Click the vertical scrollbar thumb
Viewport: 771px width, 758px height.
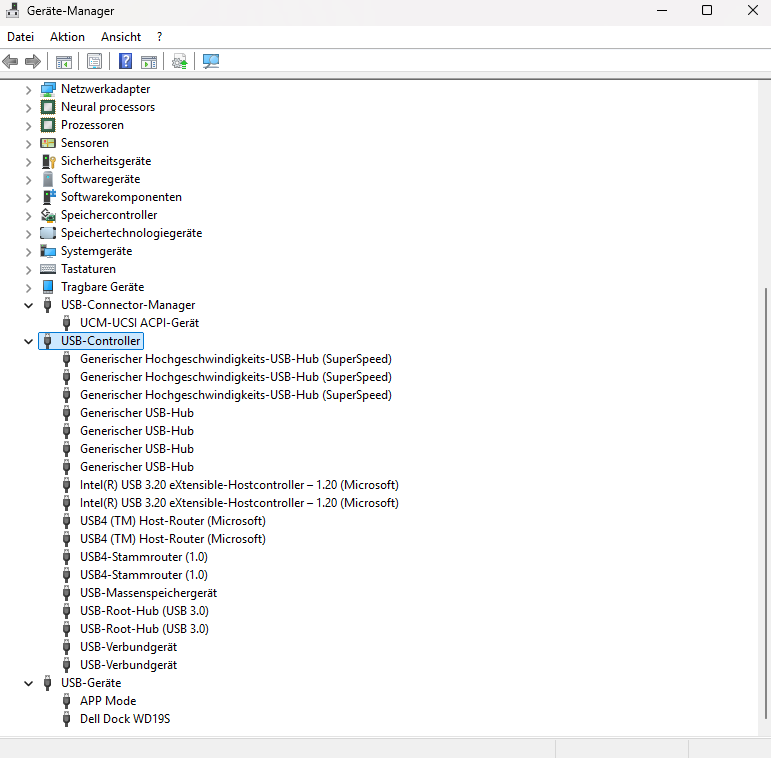pyautogui.click(x=766, y=503)
